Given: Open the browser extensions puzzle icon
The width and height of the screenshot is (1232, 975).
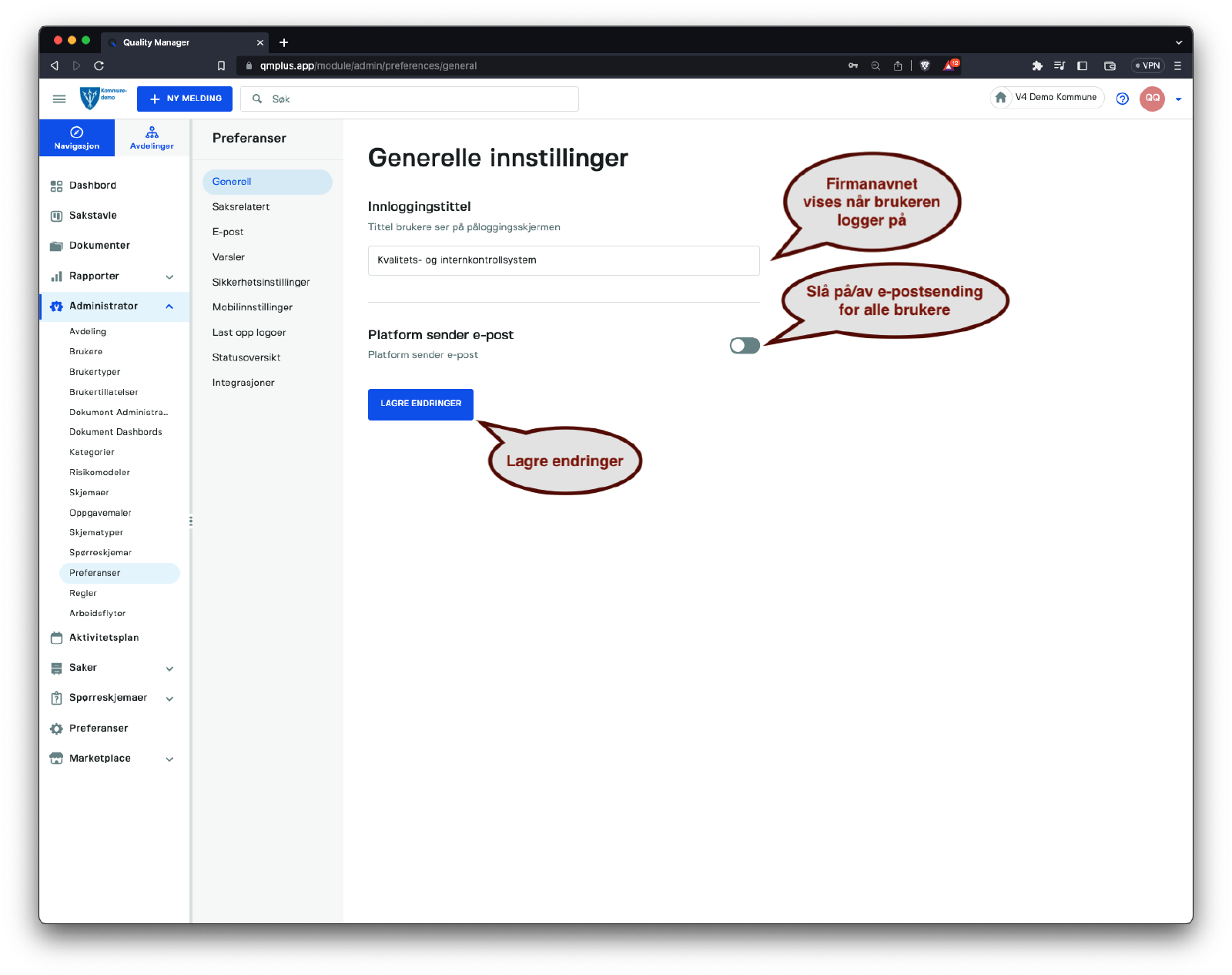Looking at the screenshot, I should 1037,66.
